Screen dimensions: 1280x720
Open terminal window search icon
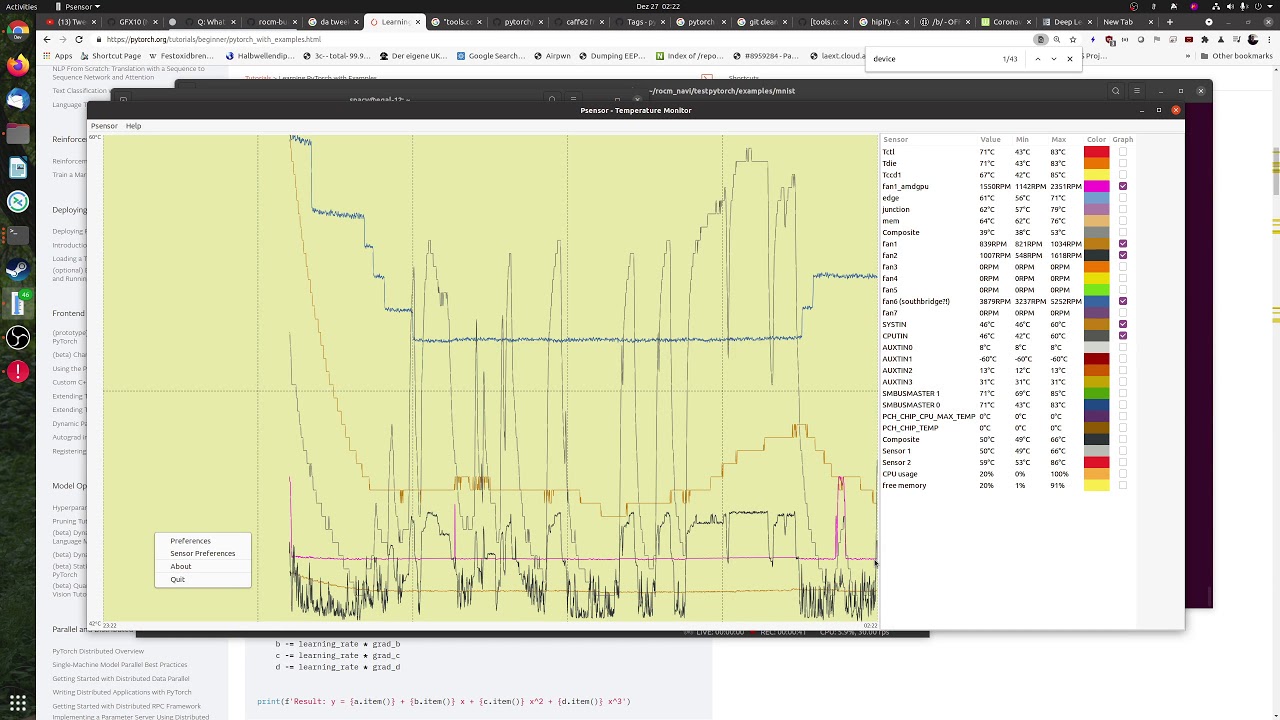point(1116,91)
